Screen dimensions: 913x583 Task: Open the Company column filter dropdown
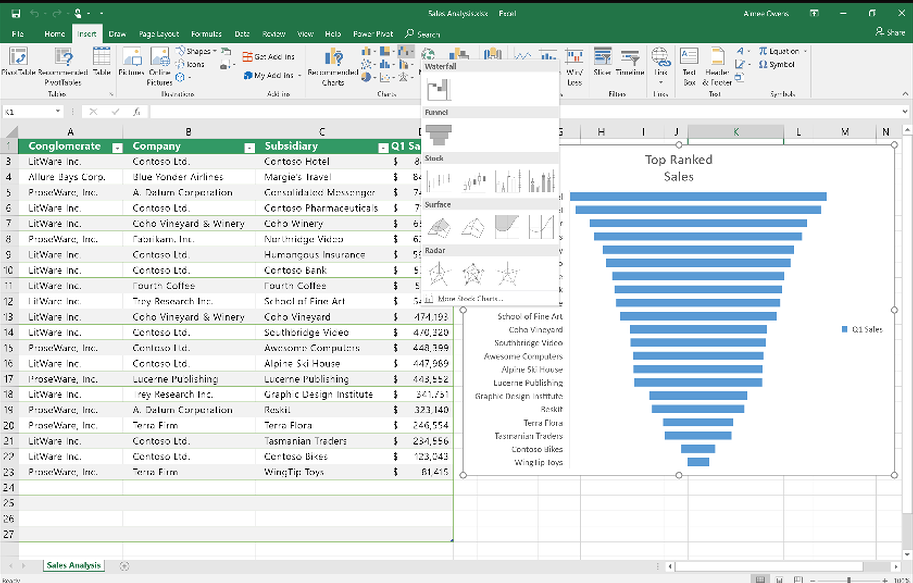click(x=249, y=147)
